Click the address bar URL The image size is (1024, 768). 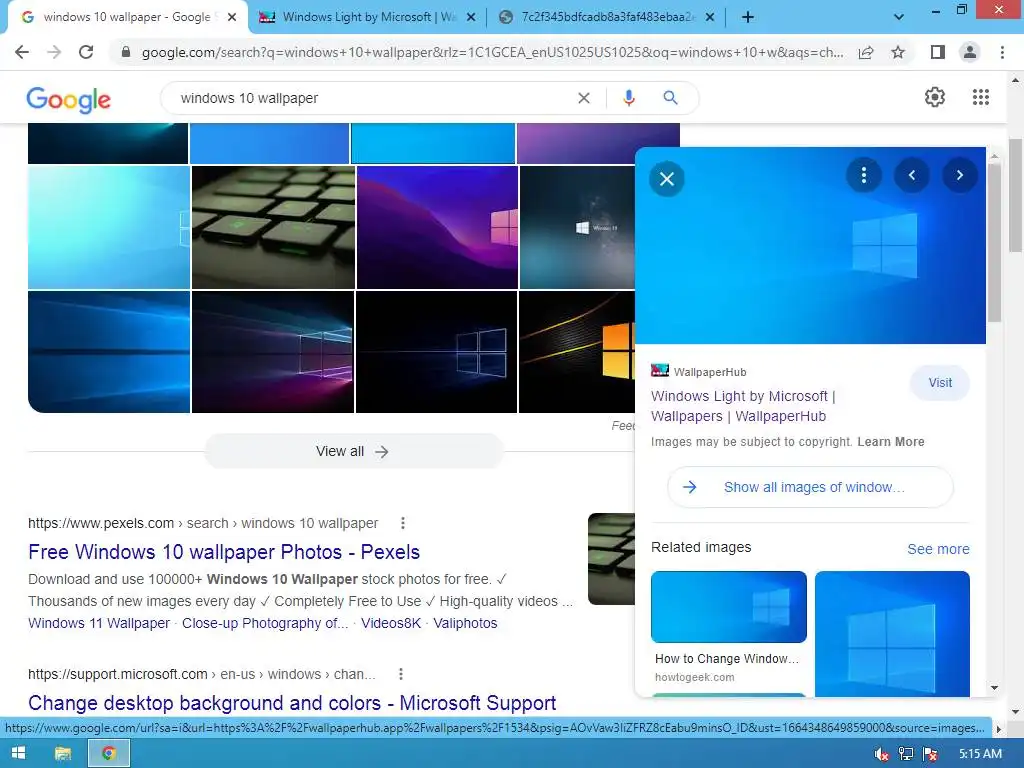tap(492, 52)
